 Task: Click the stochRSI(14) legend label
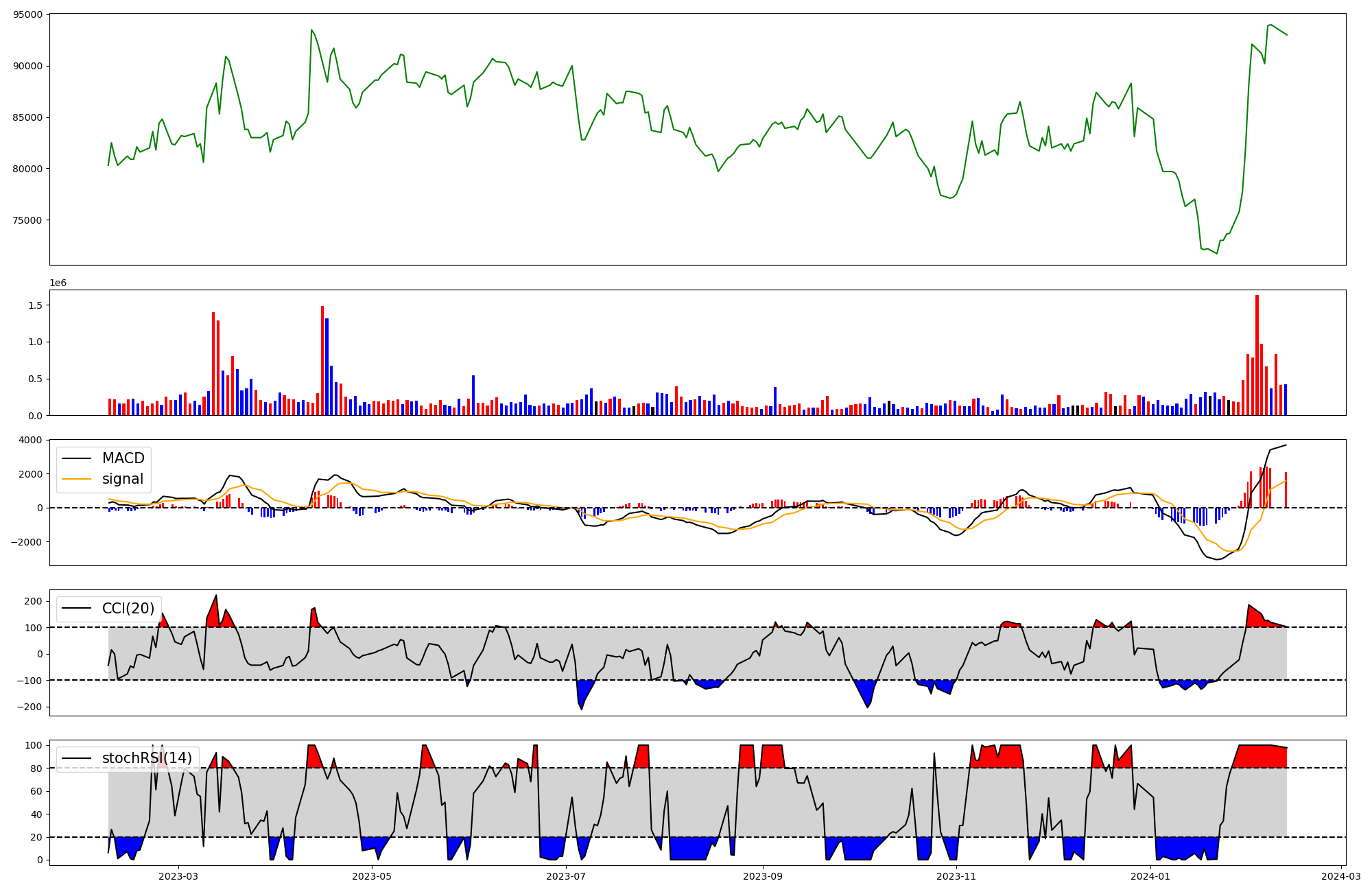click(147, 758)
